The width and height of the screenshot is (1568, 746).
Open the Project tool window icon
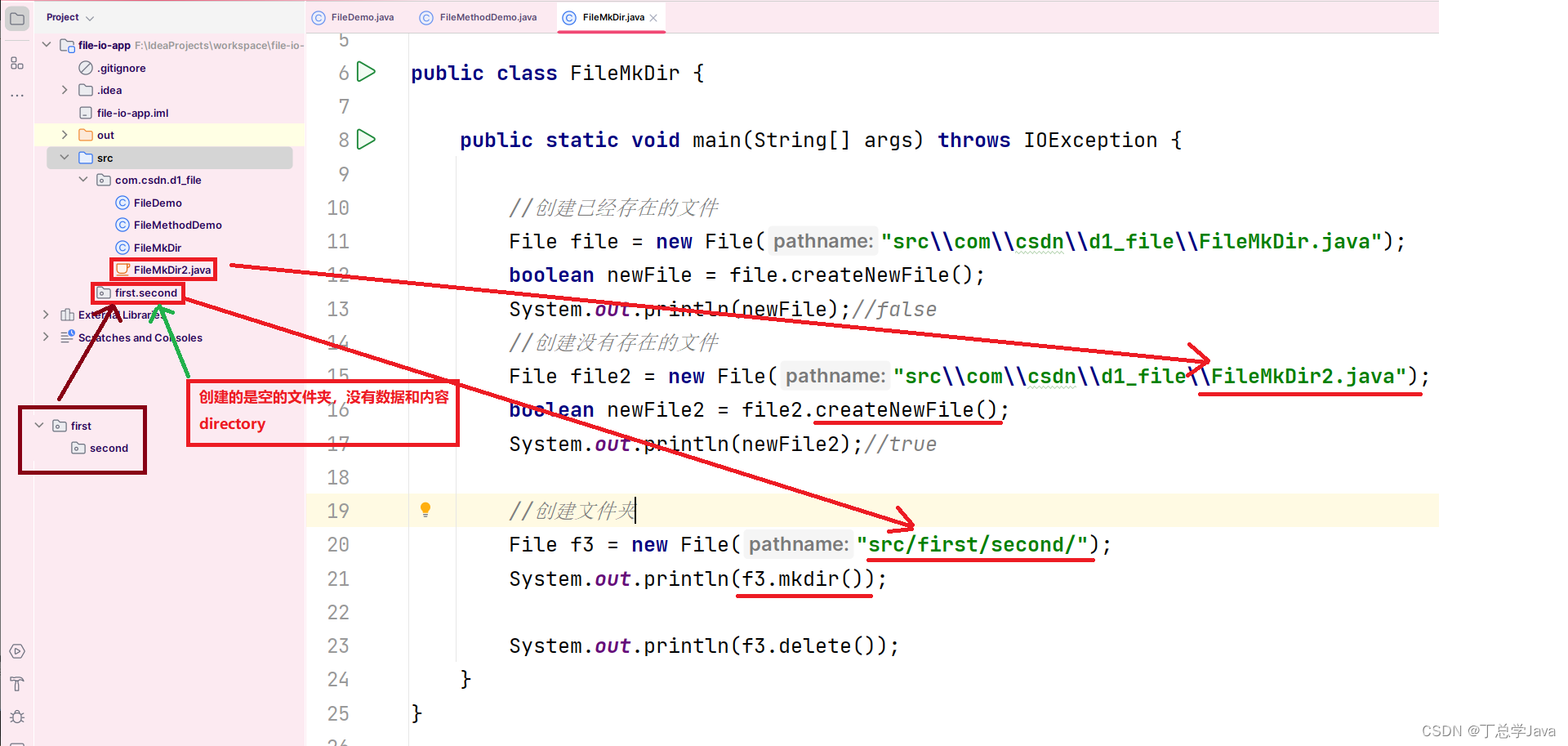[x=17, y=17]
